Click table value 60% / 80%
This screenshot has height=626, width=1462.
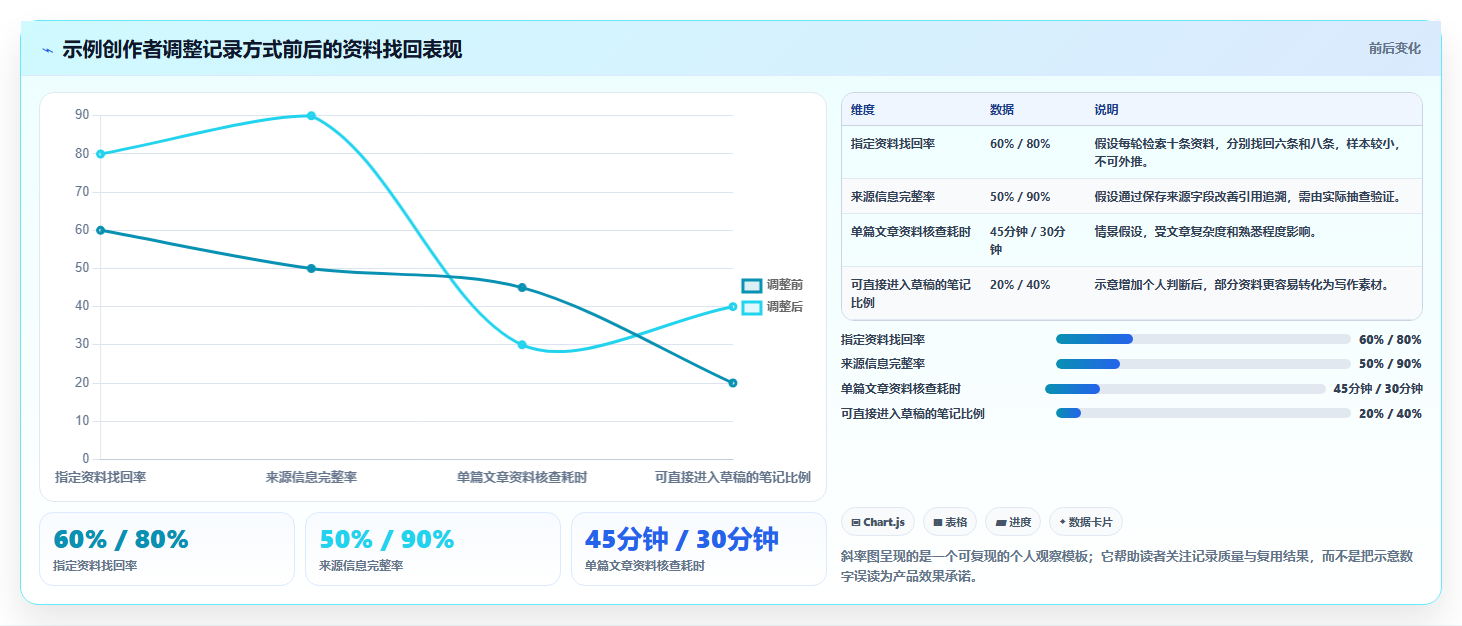(x=1020, y=144)
